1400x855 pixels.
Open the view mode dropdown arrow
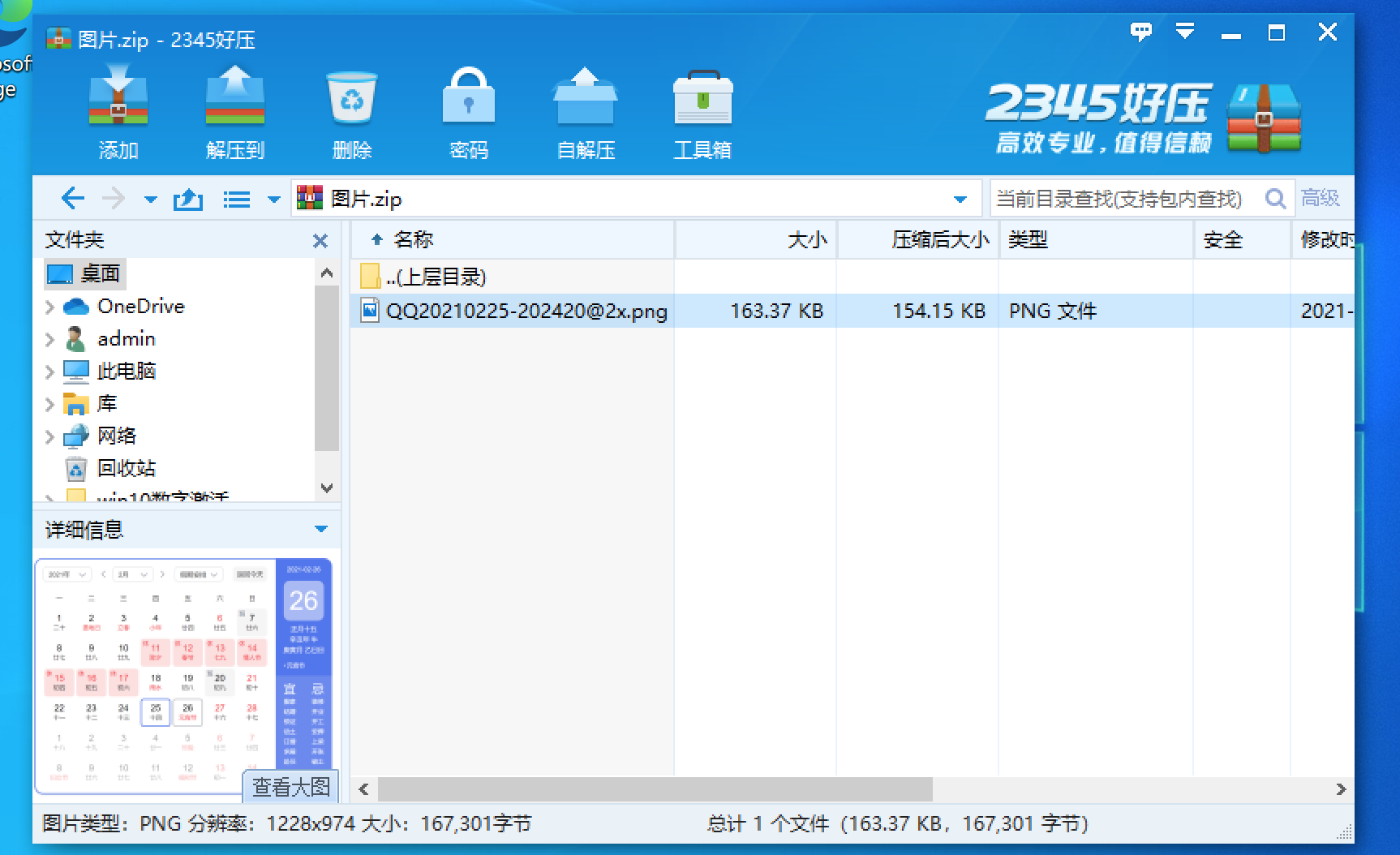274,200
